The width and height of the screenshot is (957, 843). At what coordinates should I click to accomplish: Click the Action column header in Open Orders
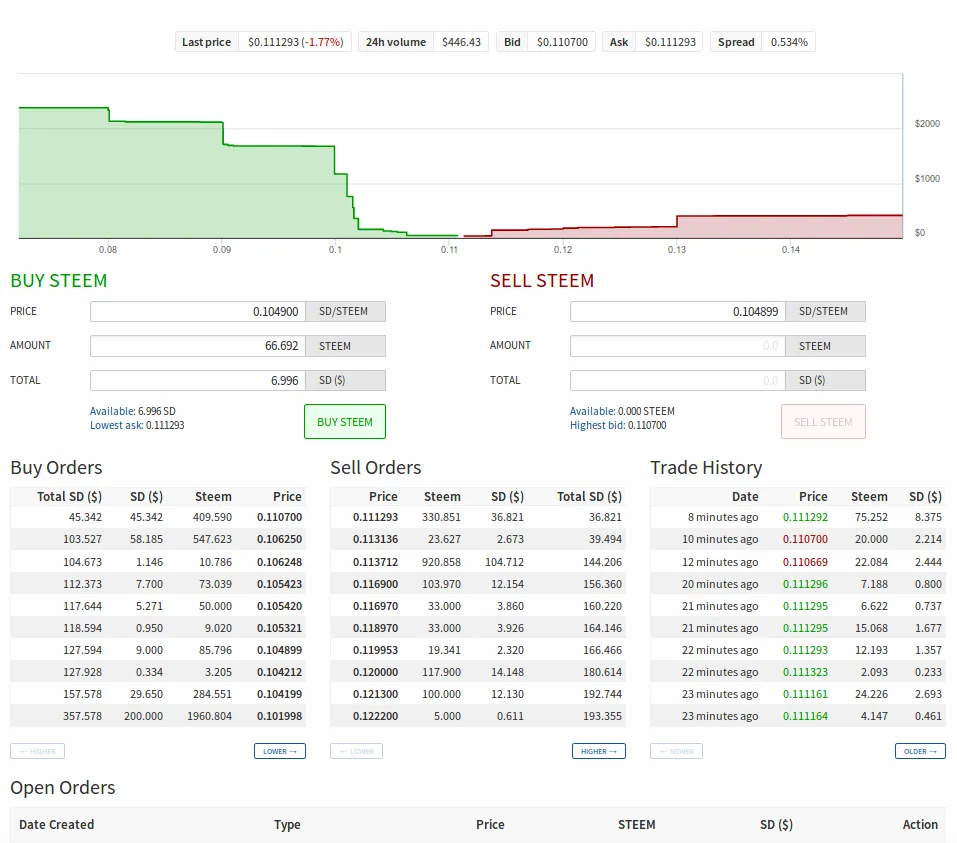point(920,824)
